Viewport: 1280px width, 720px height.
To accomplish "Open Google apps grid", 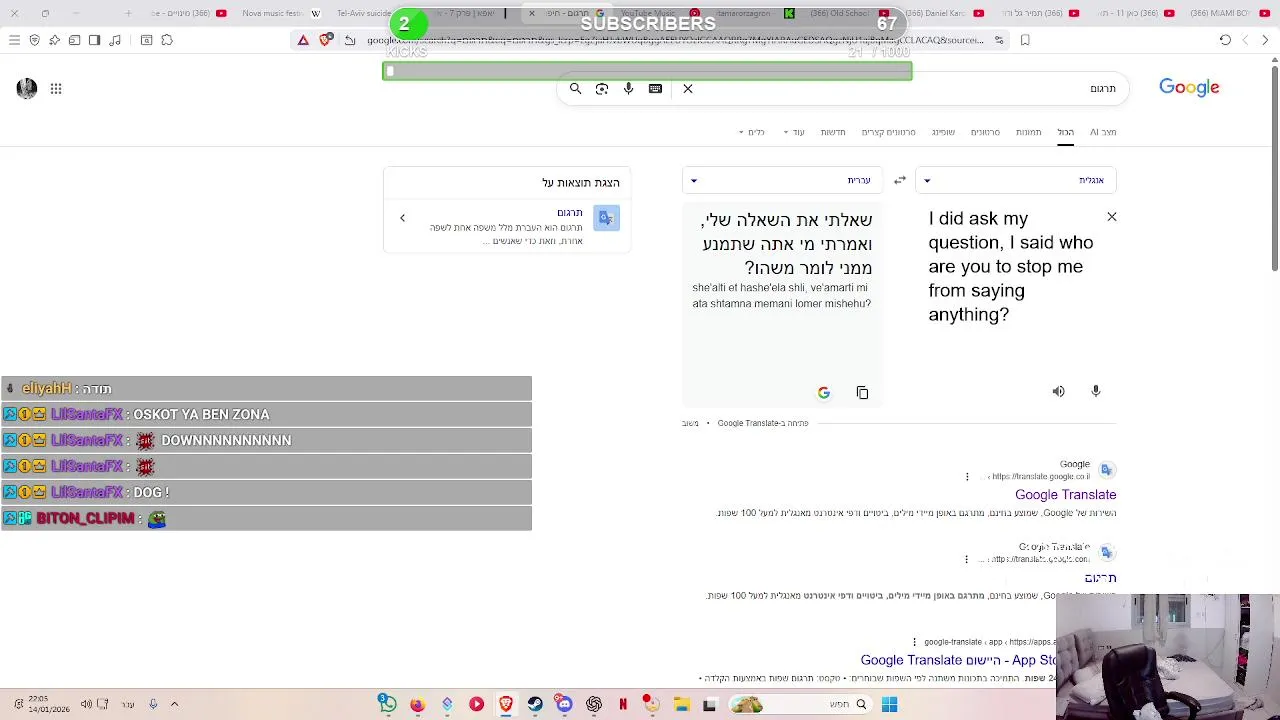I will coord(56,89).
